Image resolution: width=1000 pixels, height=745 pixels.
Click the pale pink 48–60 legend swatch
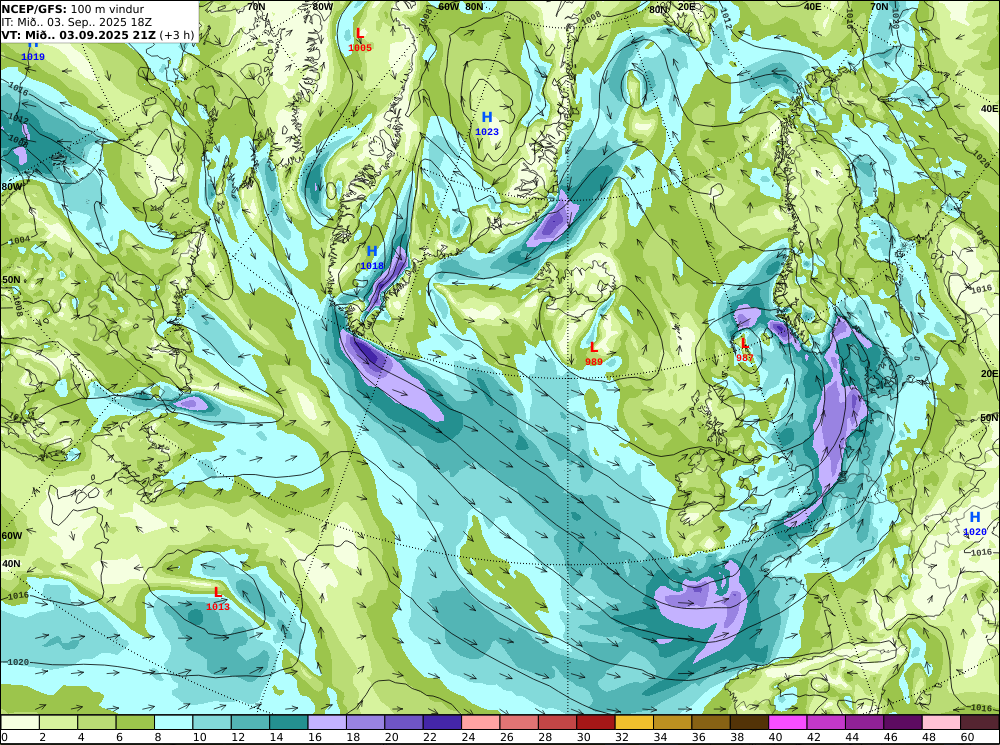pos(941,722)
